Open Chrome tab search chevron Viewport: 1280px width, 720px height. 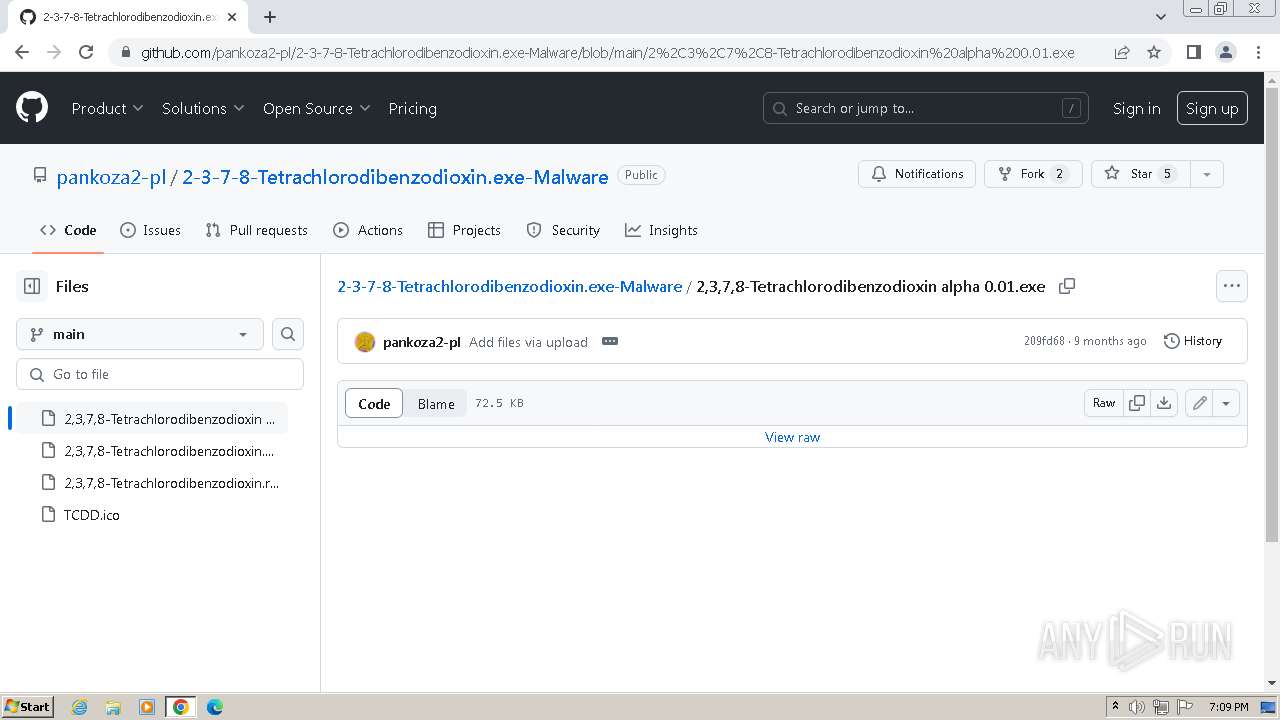1161,17
